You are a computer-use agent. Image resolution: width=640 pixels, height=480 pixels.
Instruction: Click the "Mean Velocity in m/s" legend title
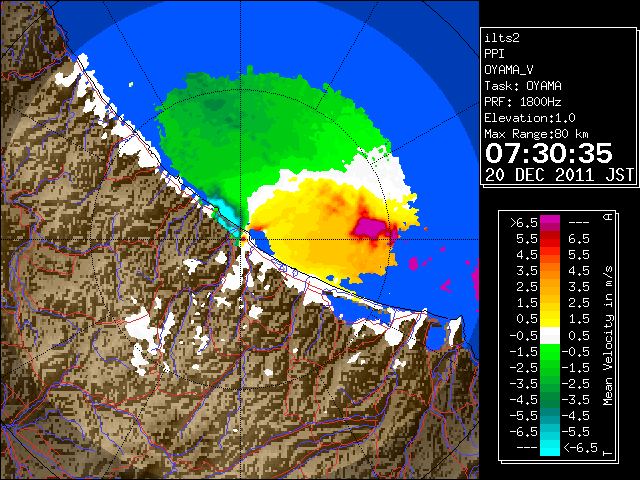(x=608, y=336)
